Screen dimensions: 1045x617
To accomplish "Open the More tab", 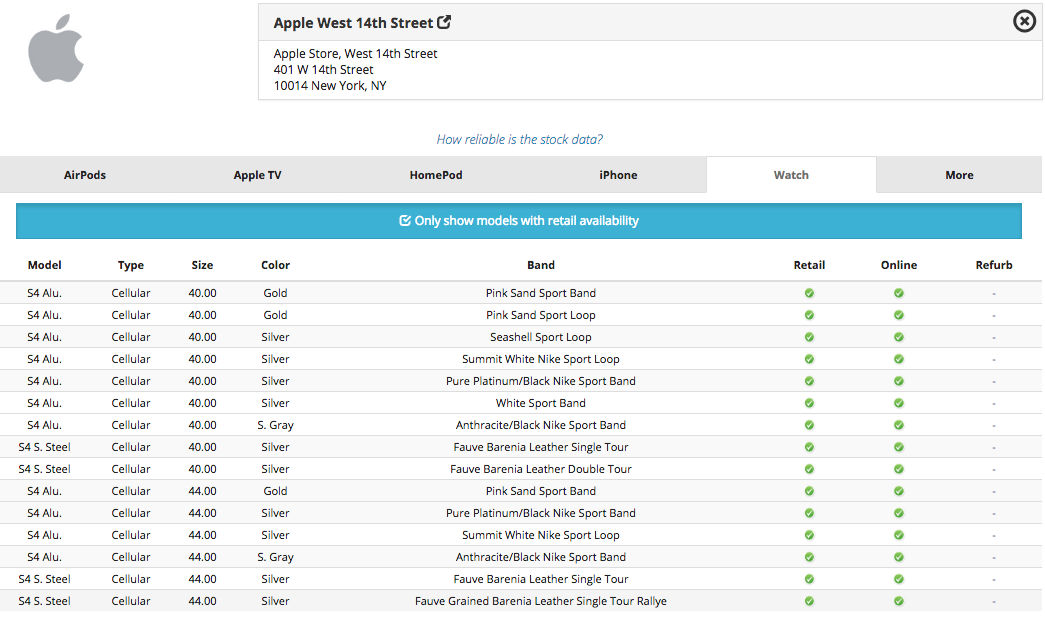I will coord(959,175).
